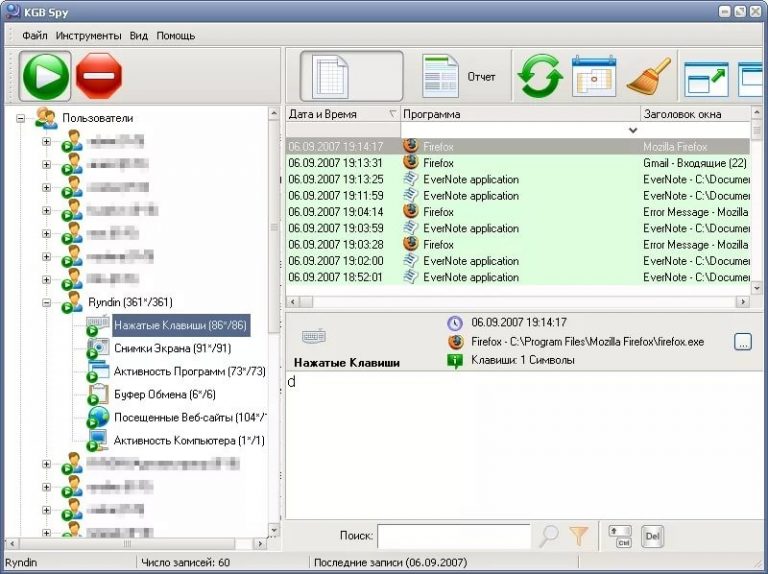The image size is (768, 574).
Task: Click the window with green arrow icon
Action: [x=706, y=78]
